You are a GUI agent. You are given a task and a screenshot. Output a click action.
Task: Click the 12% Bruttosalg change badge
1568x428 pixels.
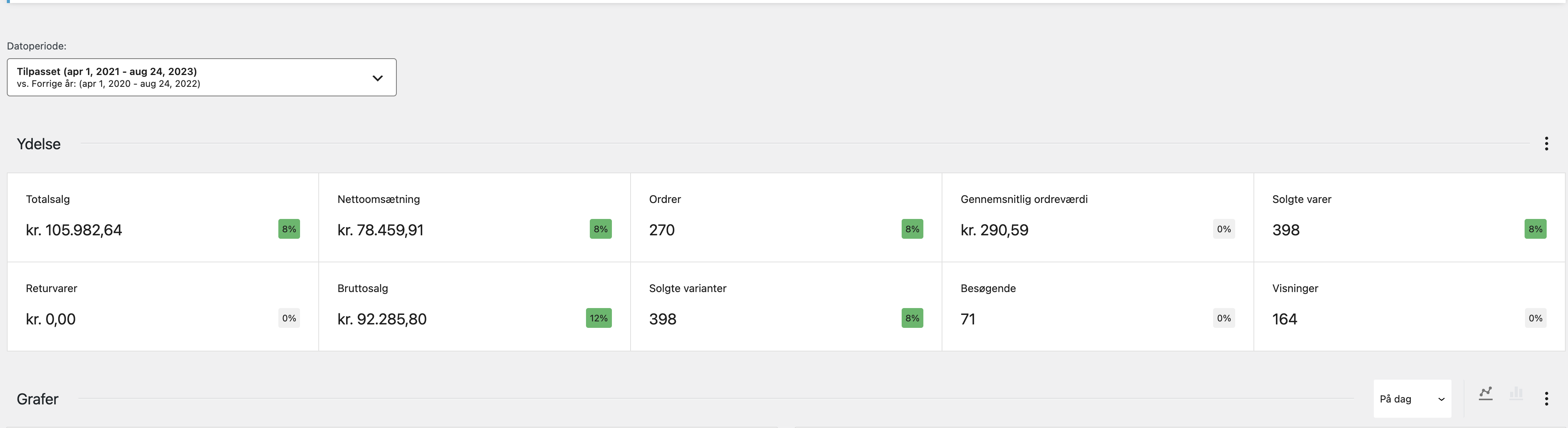tap(598, 318)
